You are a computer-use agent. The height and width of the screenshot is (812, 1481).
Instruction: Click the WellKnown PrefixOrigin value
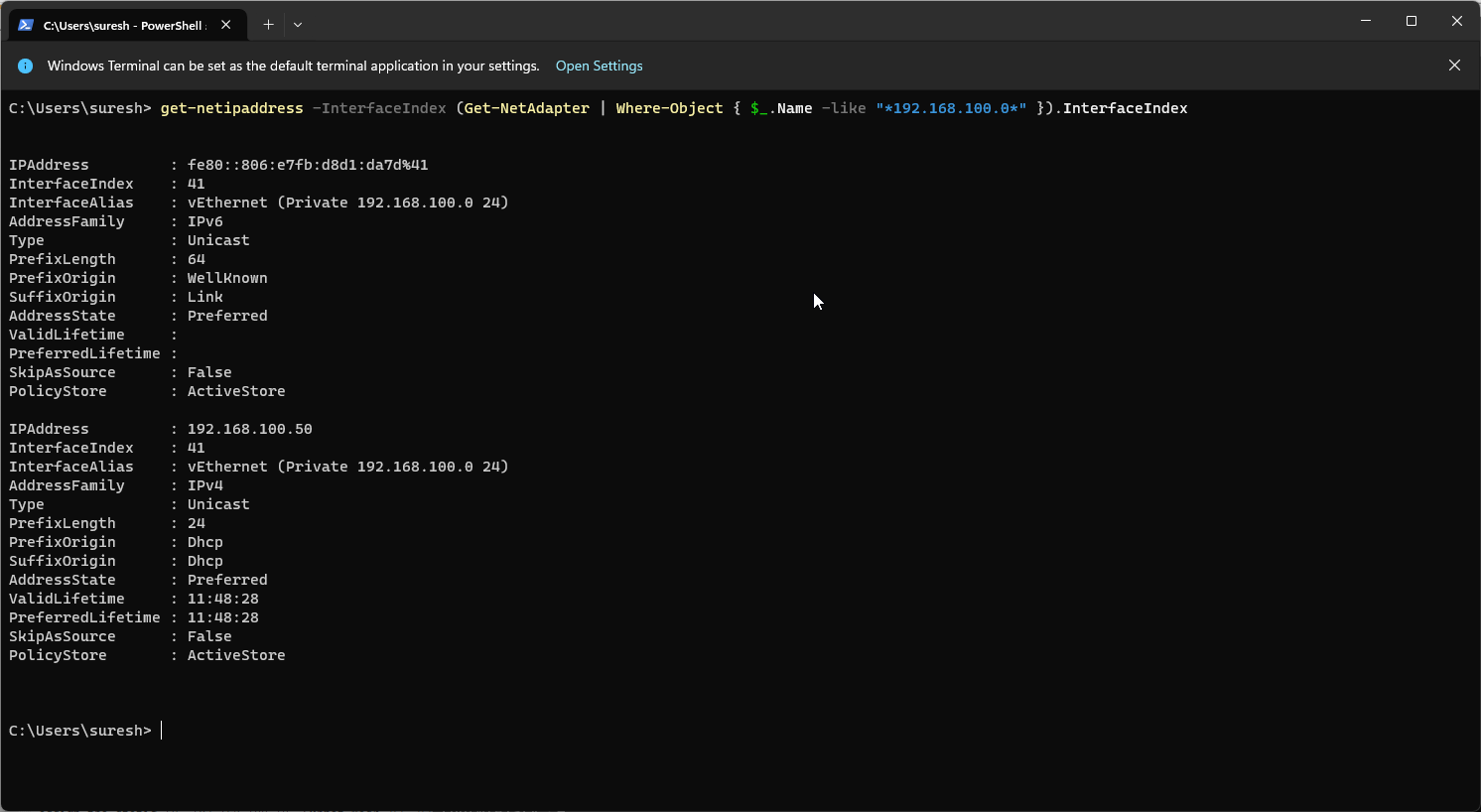pyautogui.click(x=227, y=278)
